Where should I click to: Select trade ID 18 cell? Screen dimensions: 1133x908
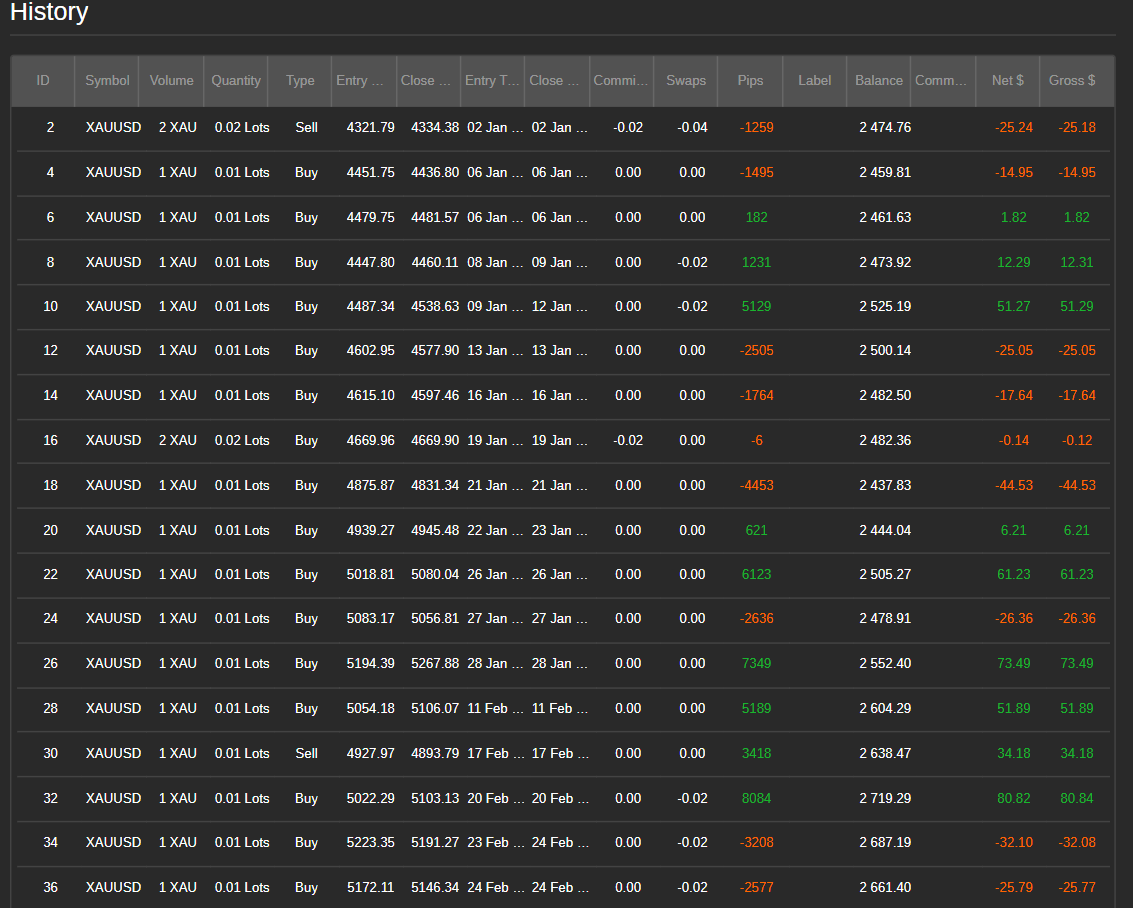pos(50,485)
